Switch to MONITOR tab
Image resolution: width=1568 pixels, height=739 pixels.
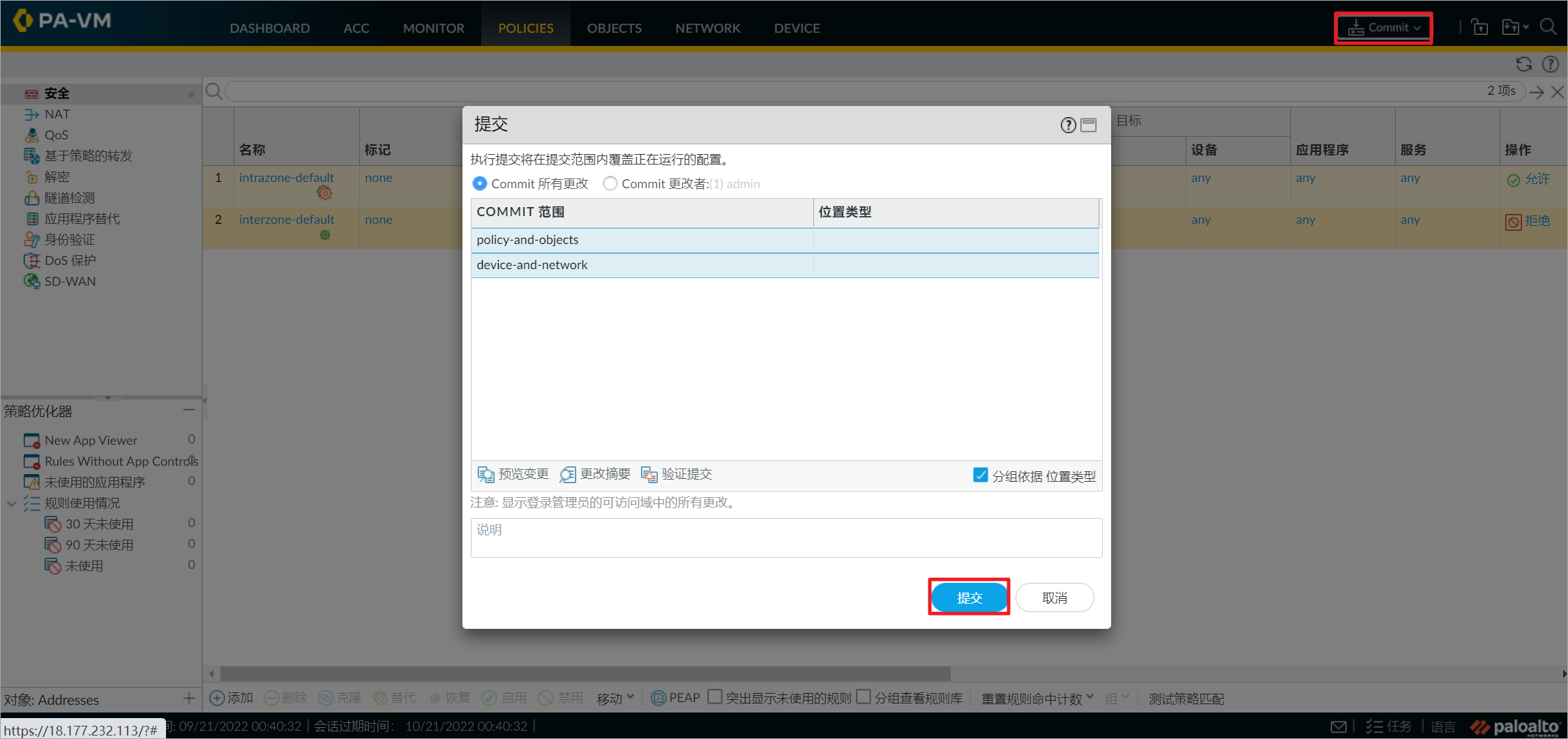[433, 28]
